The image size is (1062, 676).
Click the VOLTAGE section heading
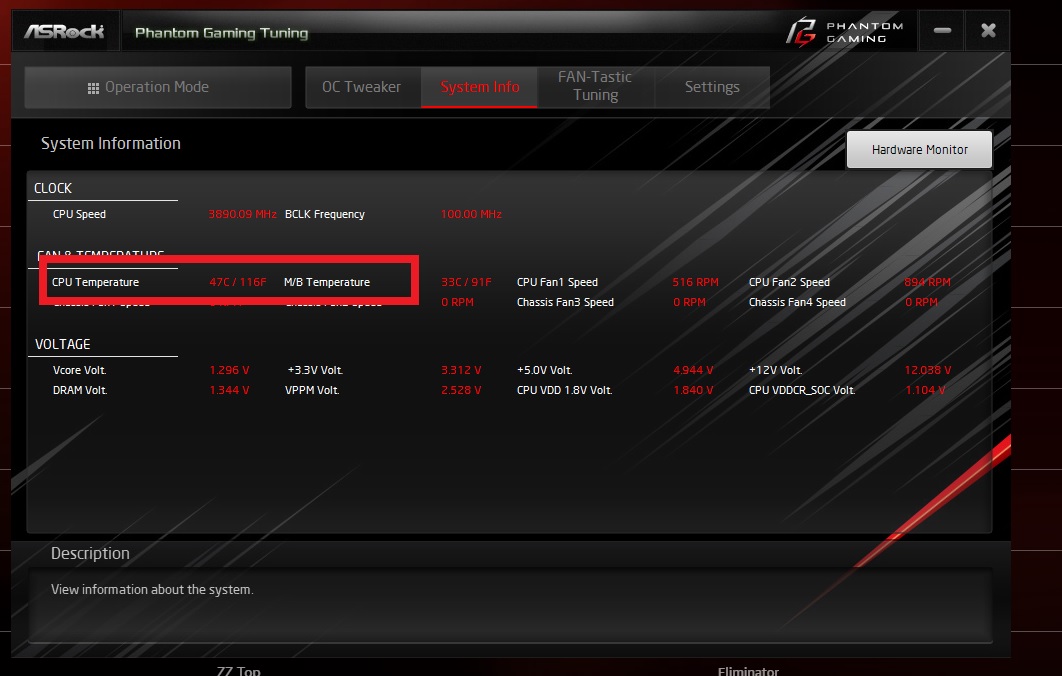62,344
